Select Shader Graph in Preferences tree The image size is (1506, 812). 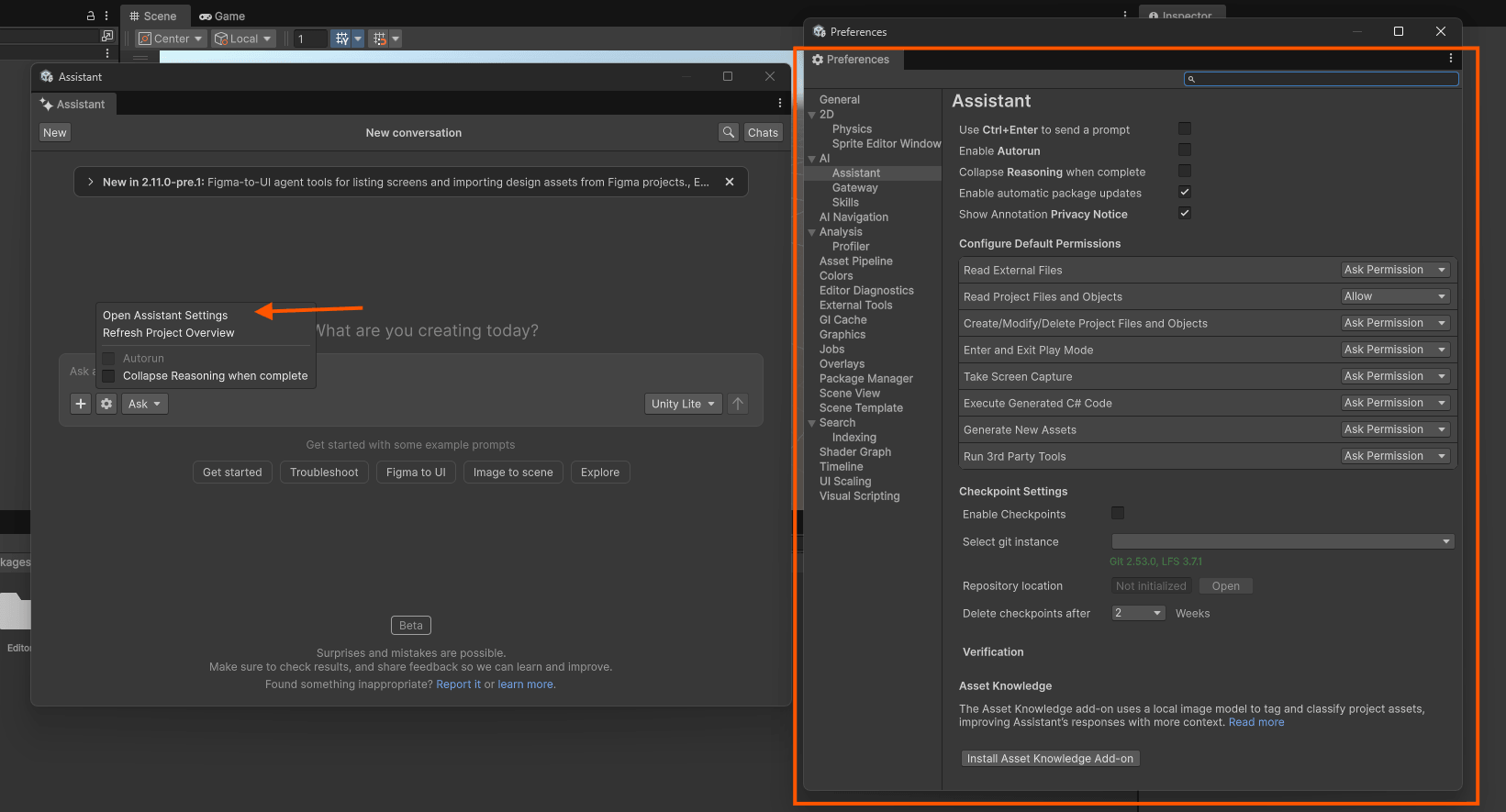[x=855, y=452]
